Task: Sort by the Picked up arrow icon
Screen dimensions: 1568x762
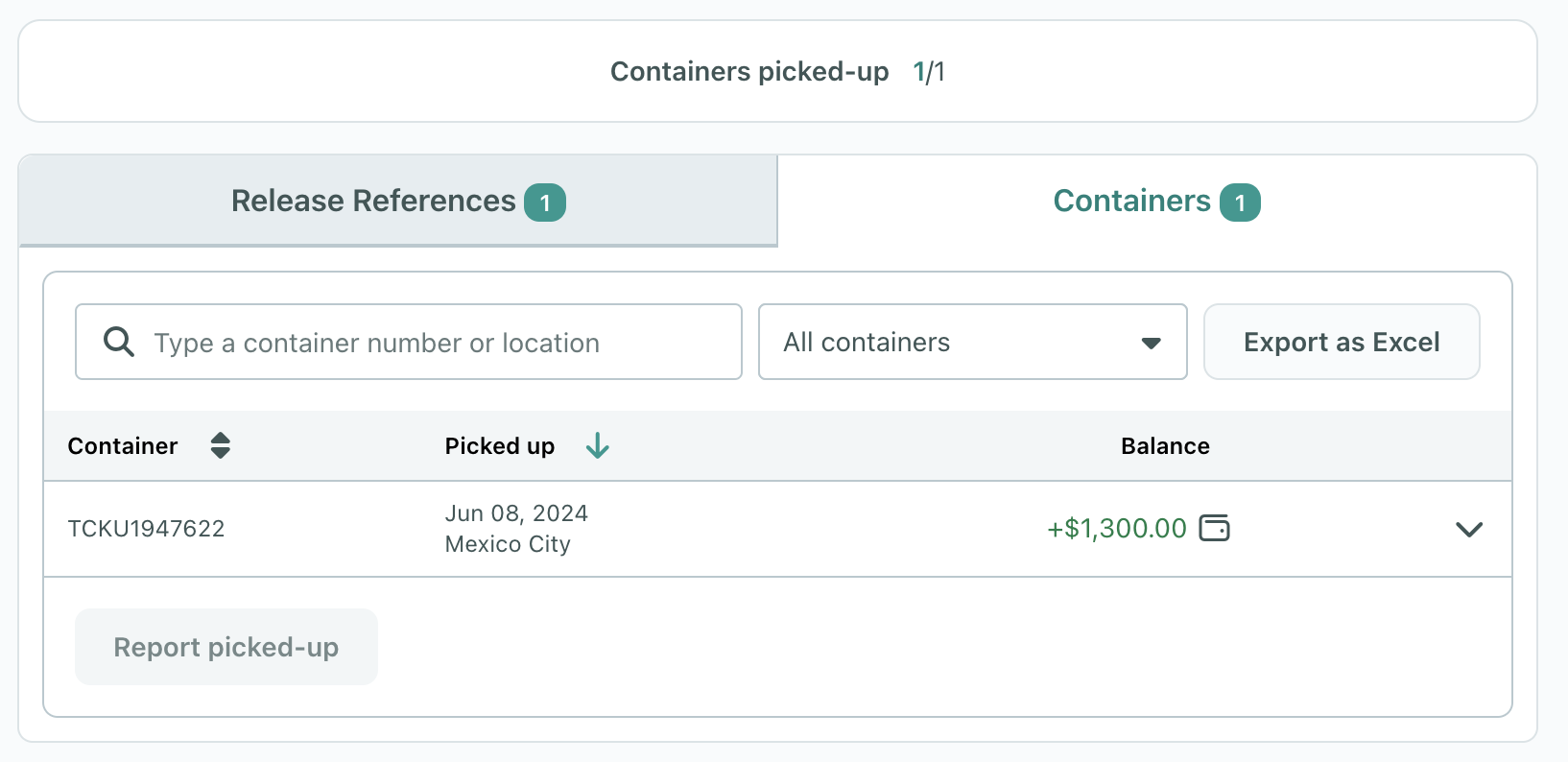Action: tap(598, 445)
